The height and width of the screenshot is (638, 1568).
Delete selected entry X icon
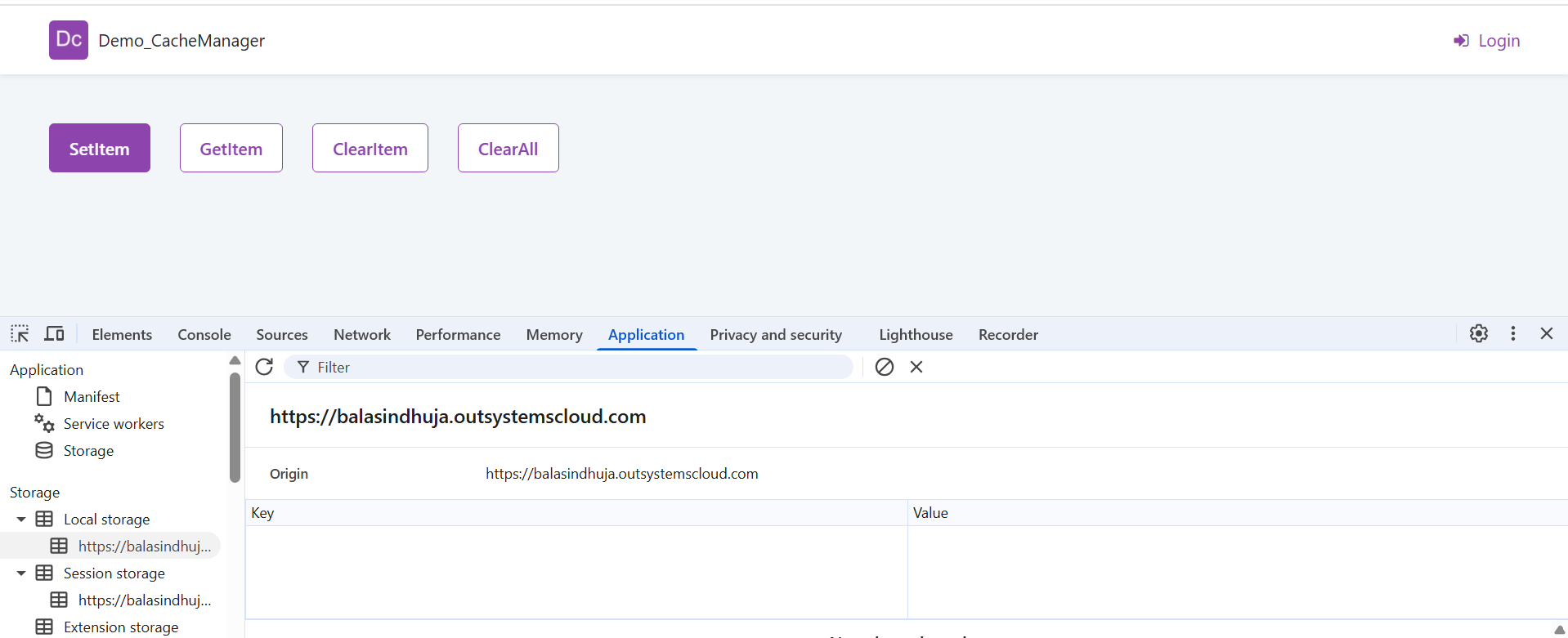tap(916, 367)
